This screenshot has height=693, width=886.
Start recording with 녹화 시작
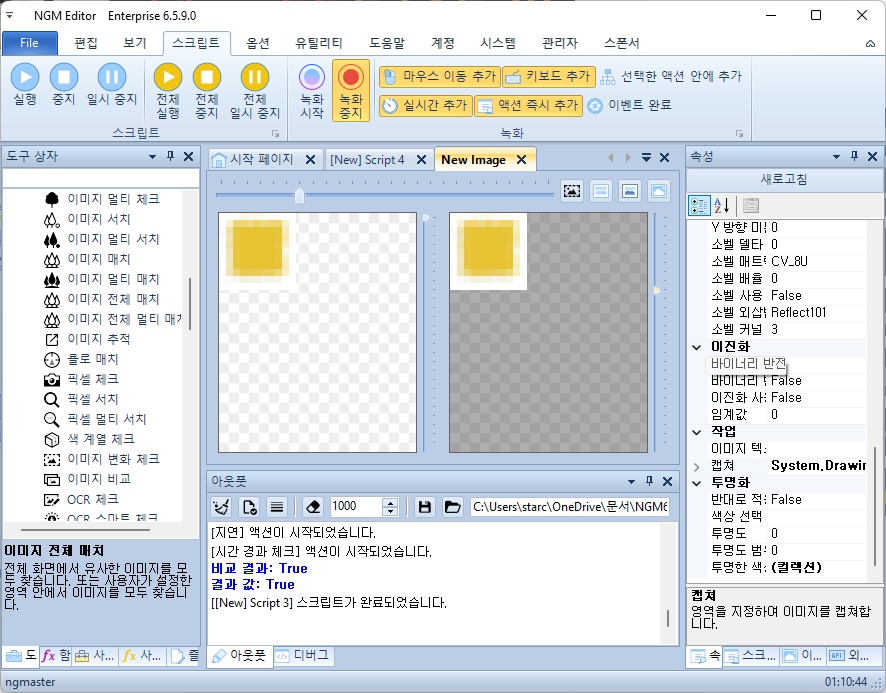(312, 91)
